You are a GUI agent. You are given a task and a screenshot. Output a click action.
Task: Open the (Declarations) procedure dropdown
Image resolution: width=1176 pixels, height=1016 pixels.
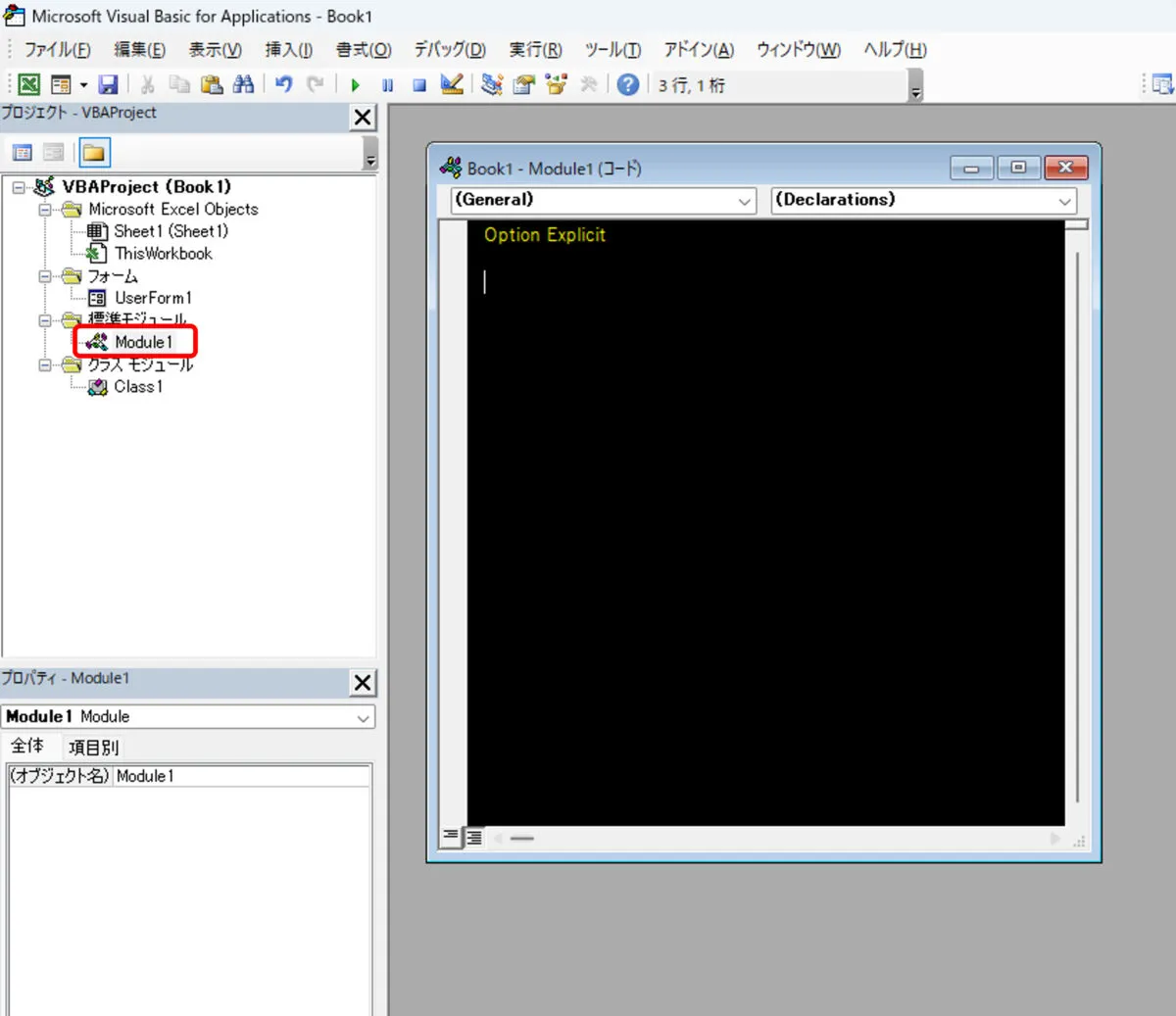point(923,201)
